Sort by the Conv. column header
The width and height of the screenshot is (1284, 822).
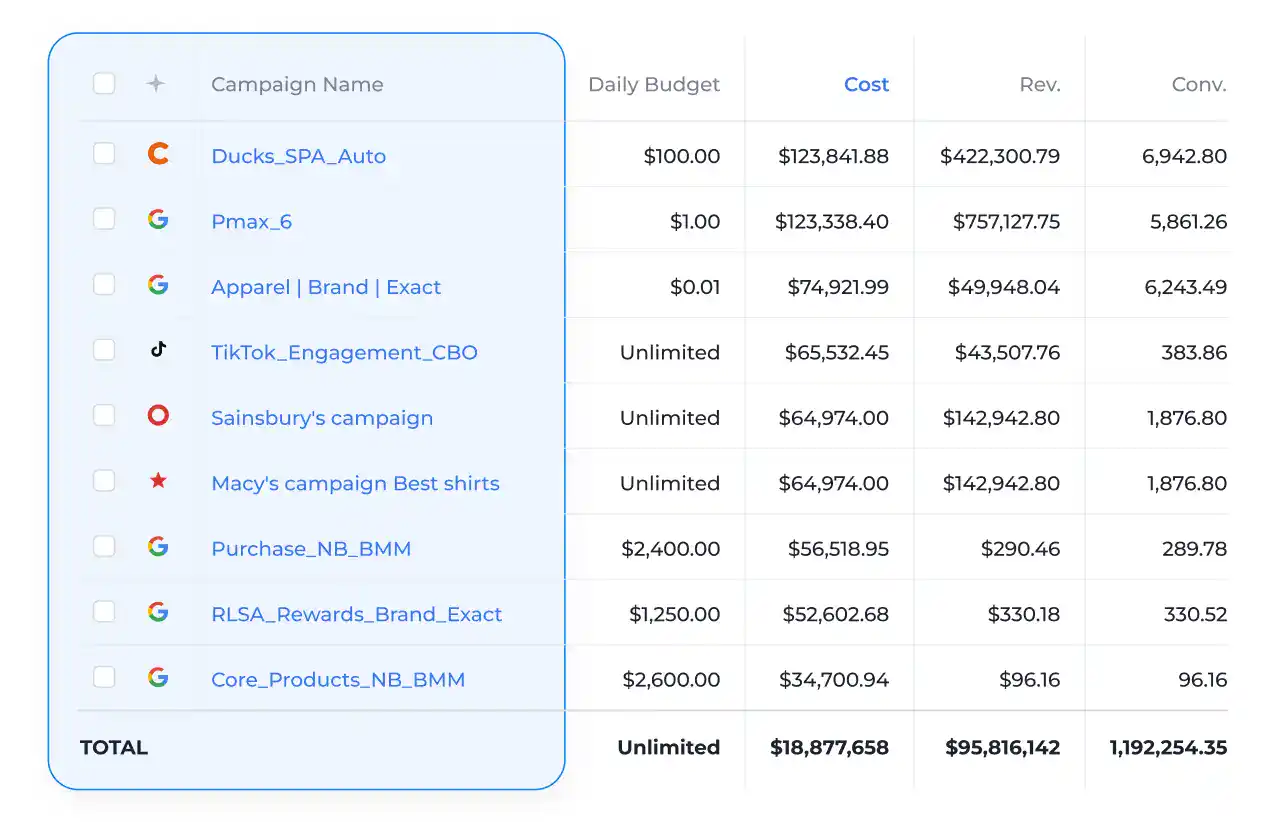(1199, 85)
